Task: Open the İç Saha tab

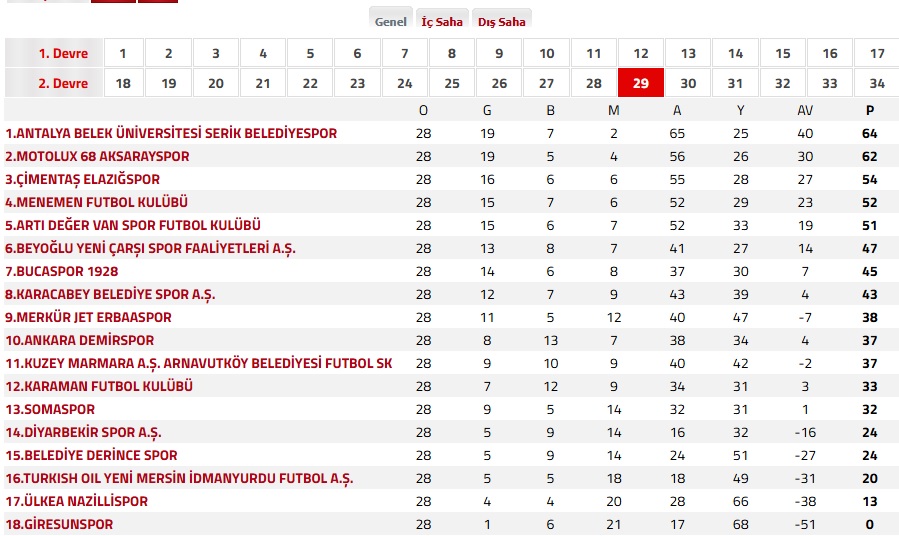Action: click(x=441, y=21)
